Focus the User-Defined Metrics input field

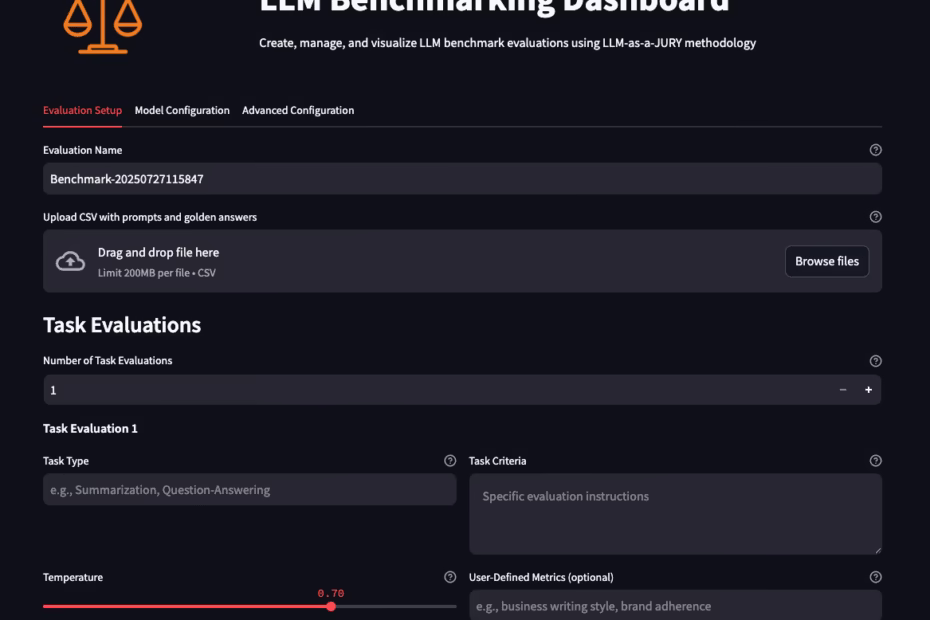pos(675,605)
